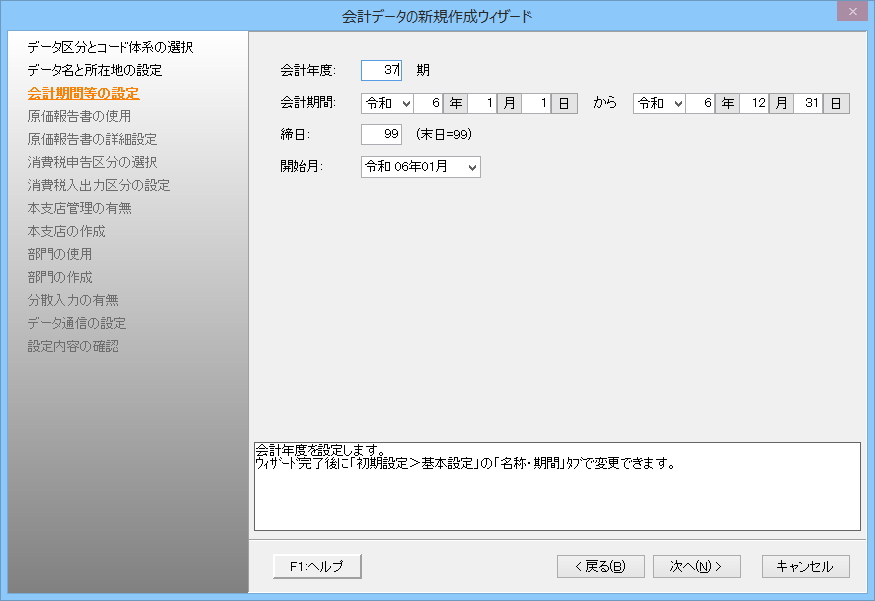Select step 消費税申告区分の選択

click(x=93, y=162)
